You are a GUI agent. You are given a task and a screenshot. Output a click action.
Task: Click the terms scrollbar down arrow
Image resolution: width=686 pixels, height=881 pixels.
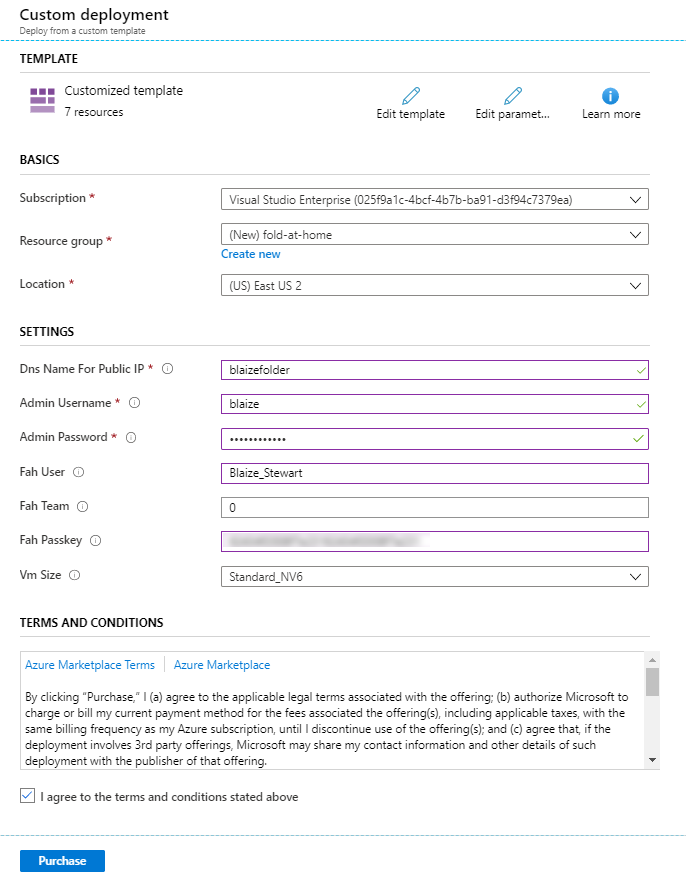click(652, 760)
